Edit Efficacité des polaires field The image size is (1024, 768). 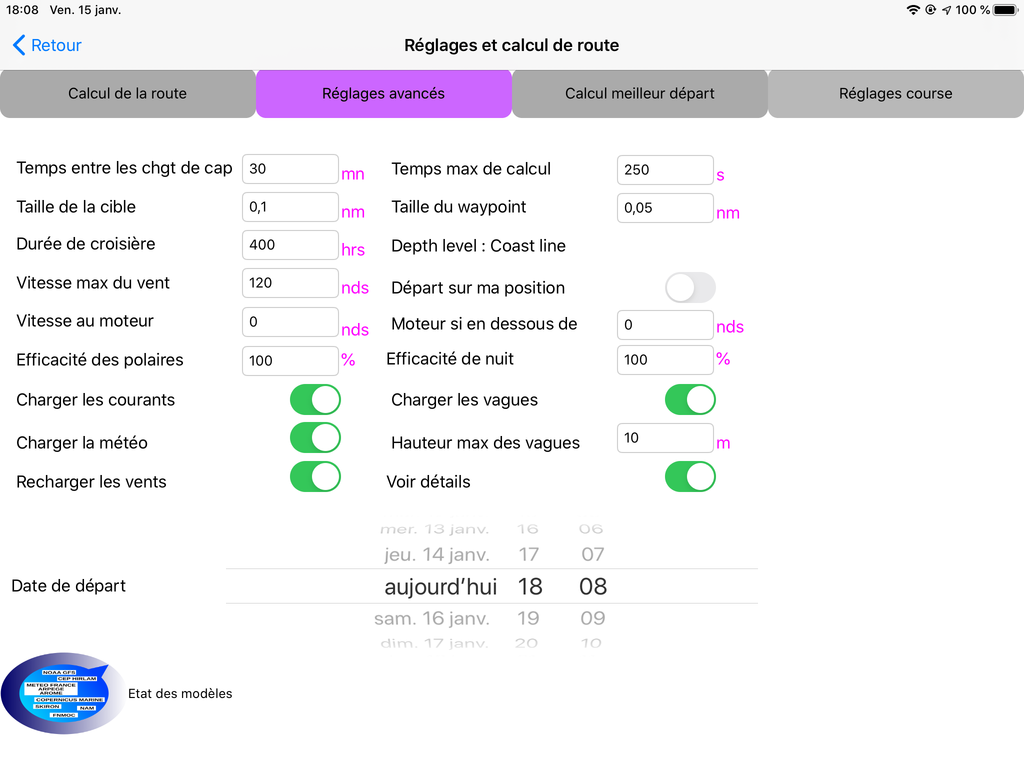tap(290, 360)
